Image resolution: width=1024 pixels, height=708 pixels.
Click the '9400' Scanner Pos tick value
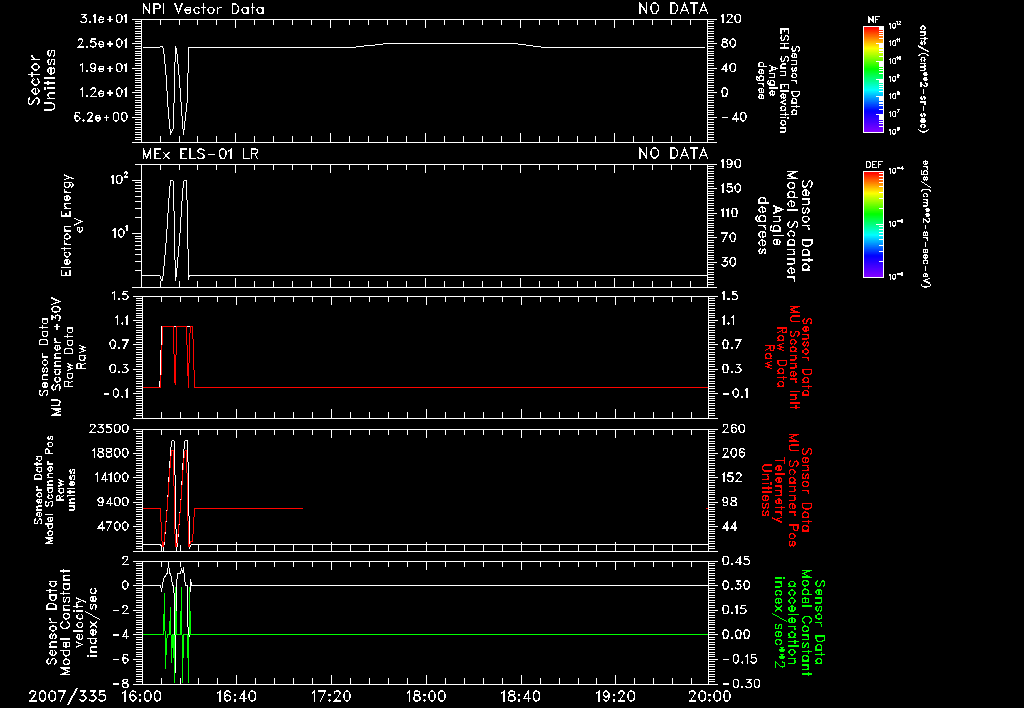(x=114, y=502)
